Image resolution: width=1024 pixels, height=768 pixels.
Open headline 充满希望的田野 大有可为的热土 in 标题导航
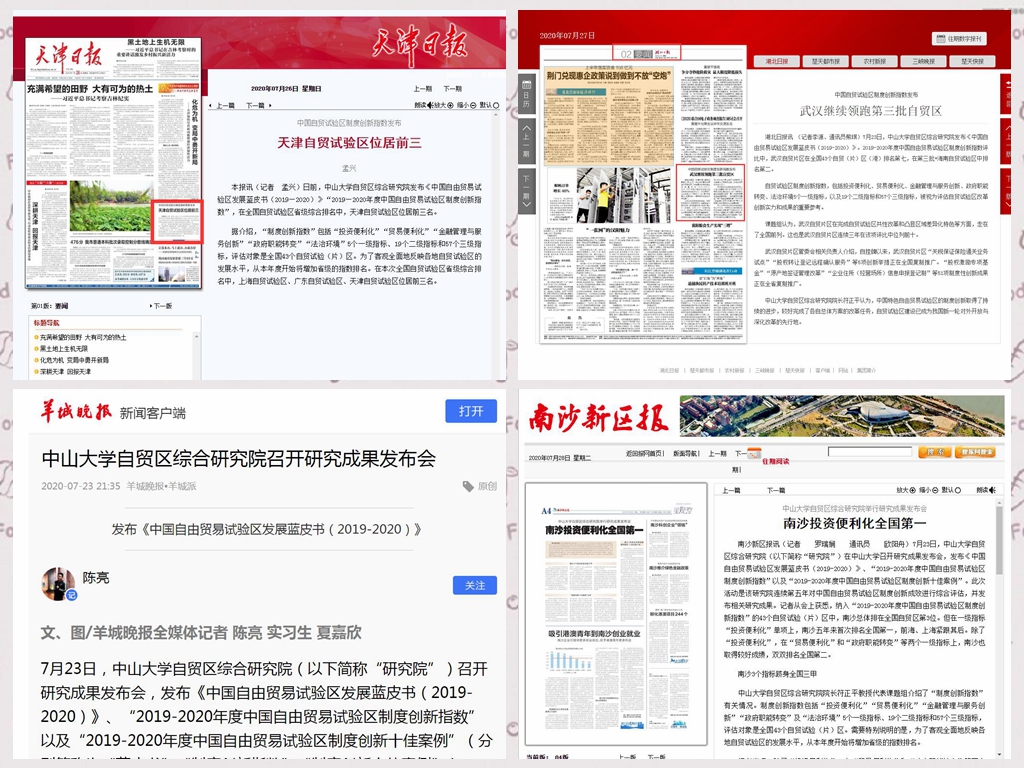(x=83, y=338)
